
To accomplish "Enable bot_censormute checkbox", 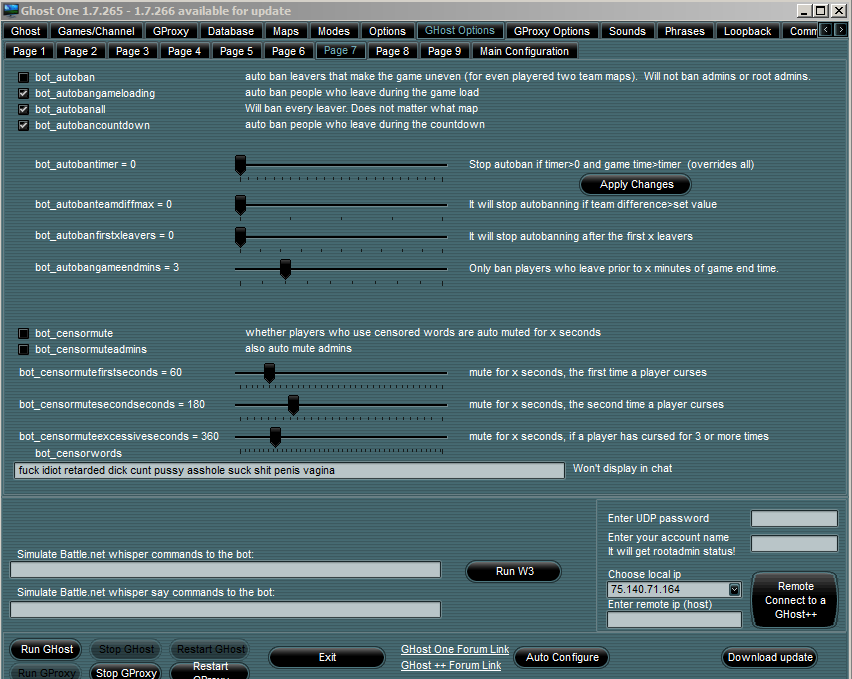I will (23, 333).
